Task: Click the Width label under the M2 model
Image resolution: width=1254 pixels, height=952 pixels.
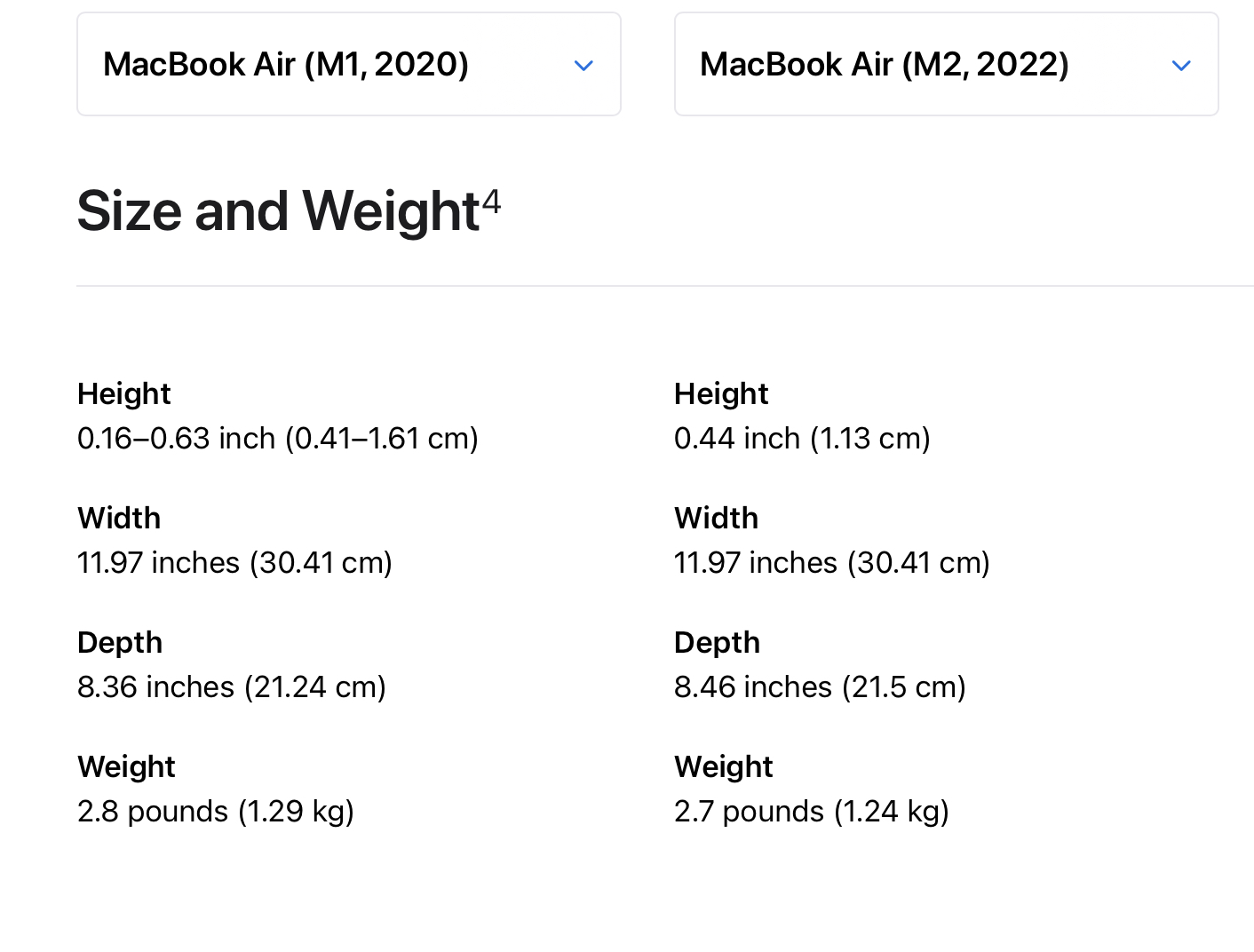Action: [x=716, y=519]
